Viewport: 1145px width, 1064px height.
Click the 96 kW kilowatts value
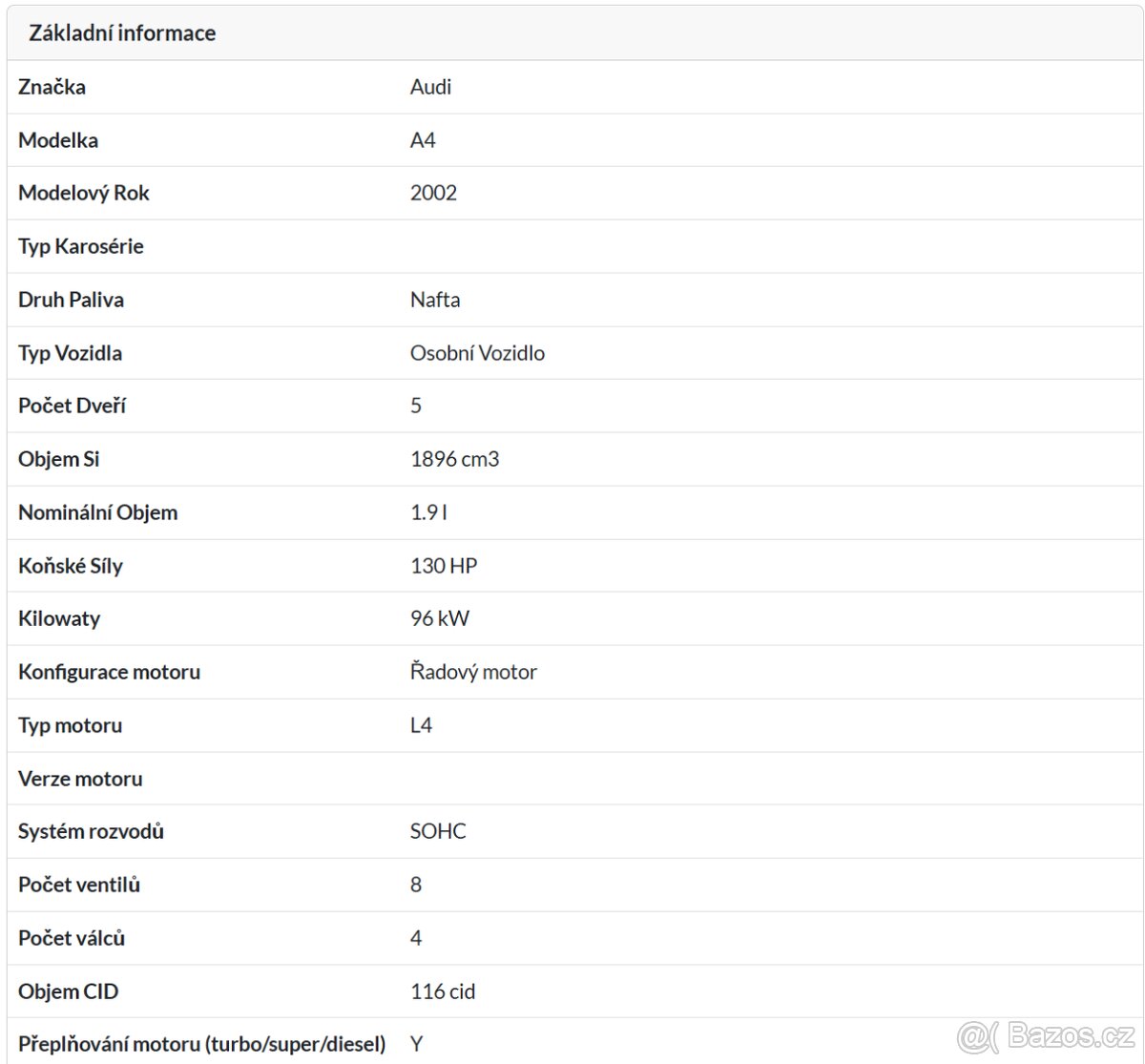tap(440, 618)
